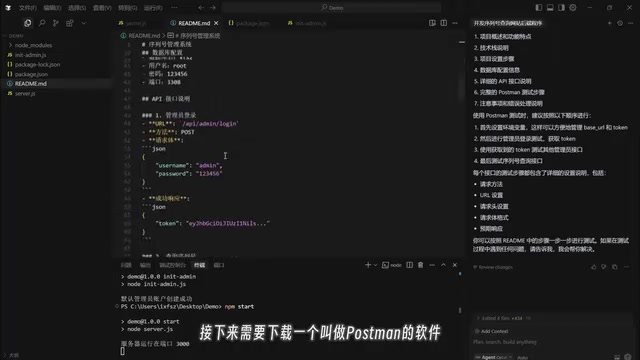640x360 pixels.
Task: Give thumbs down to the response
Action: coord(604,267)
